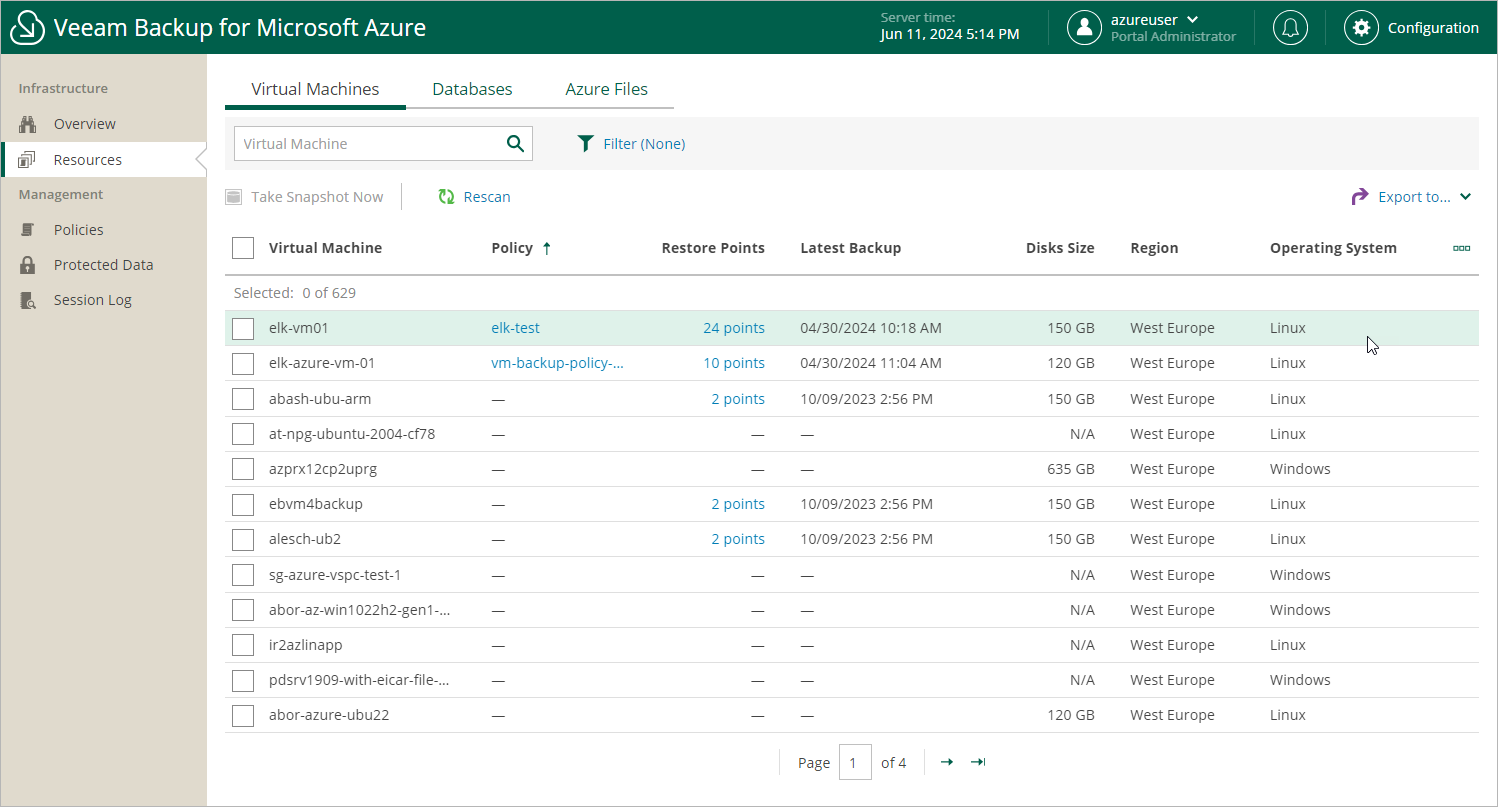Click the search magnifier icon

point(515,144)
